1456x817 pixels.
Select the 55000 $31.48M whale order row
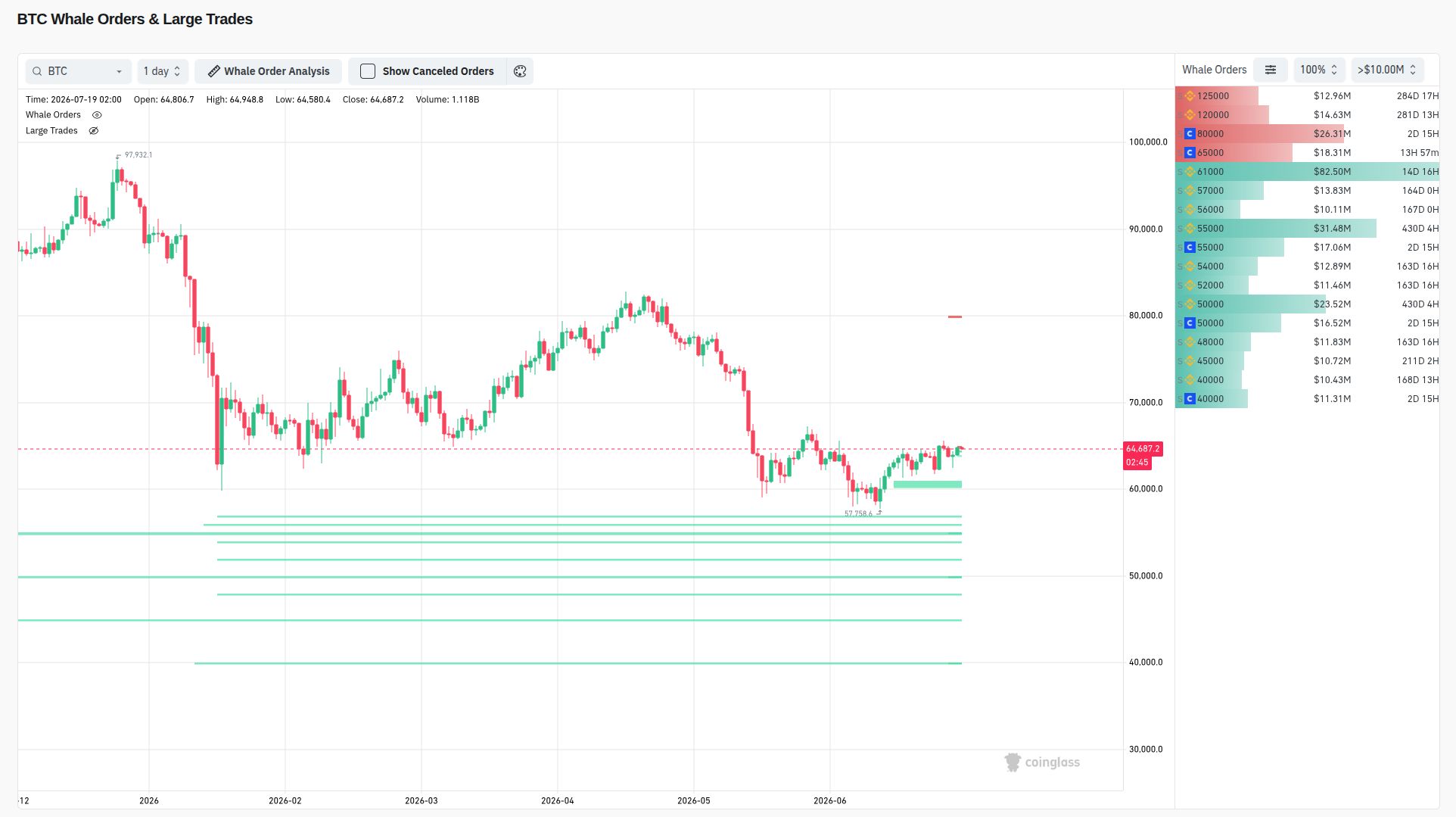click(x=1307, y=229)
